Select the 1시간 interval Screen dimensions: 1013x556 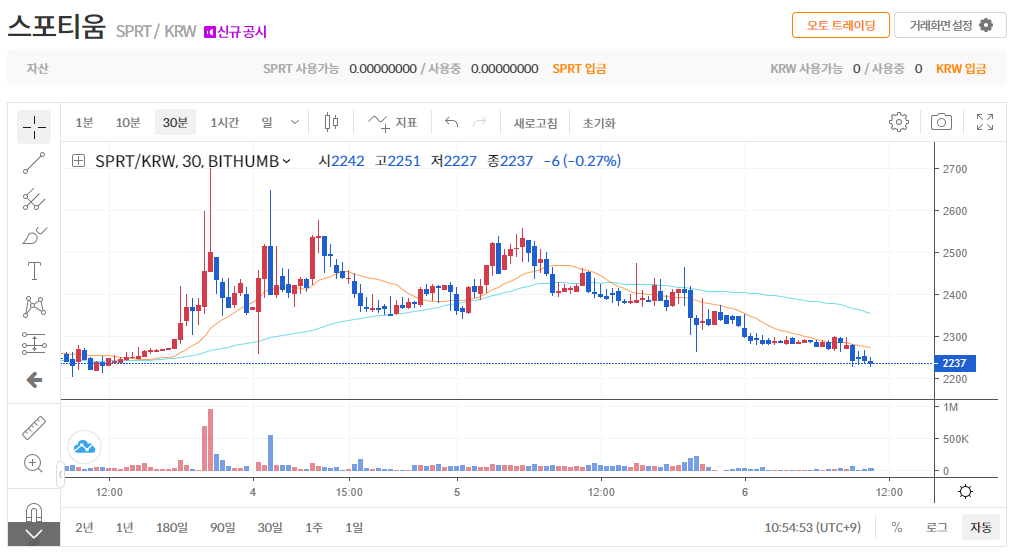click(225, 122)
